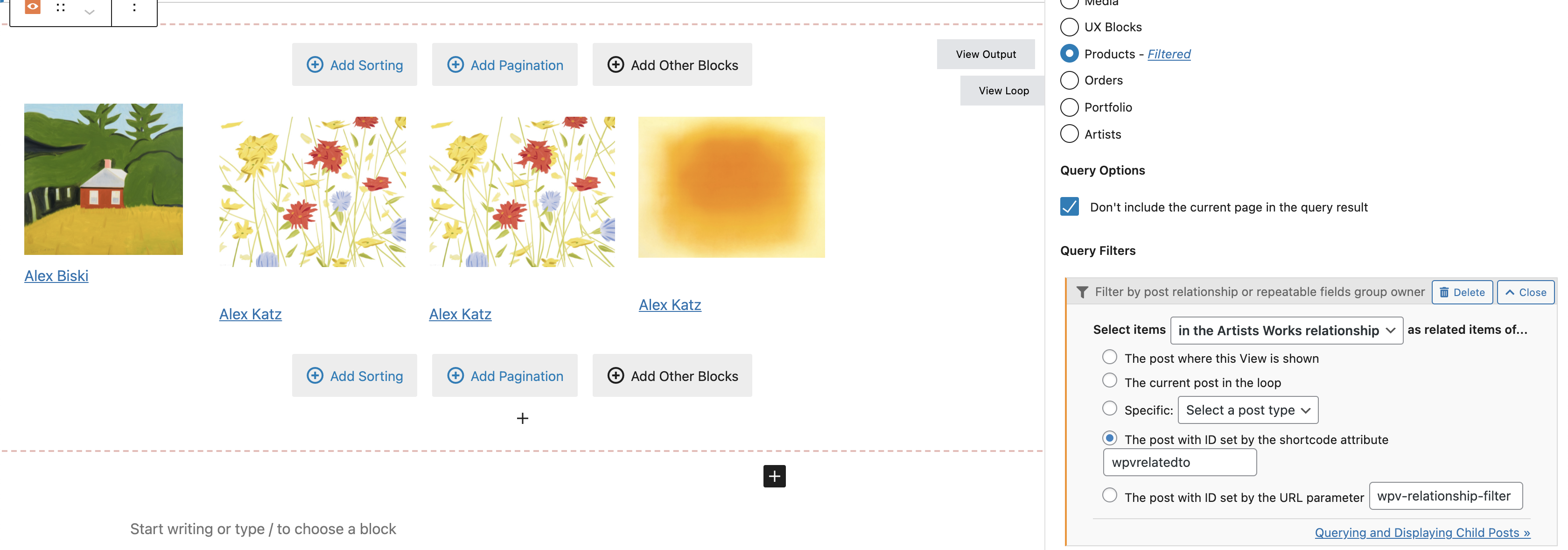Switch to the View Output tab

click(x=986, y=54)
